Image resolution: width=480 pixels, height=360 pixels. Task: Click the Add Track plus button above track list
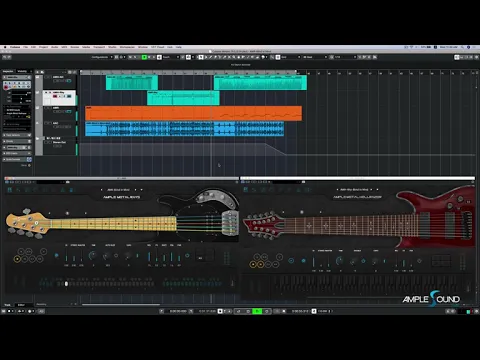[x=38, y=72]
